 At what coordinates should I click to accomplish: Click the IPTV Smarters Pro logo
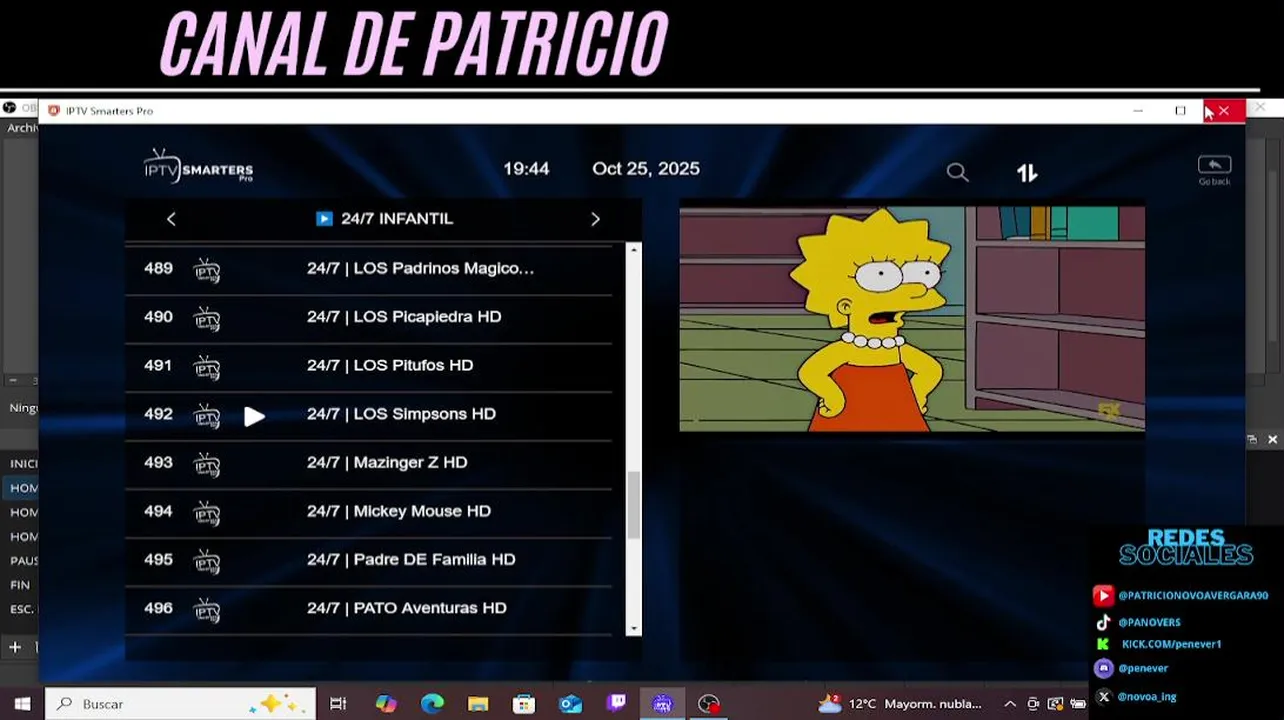(198, 166)
